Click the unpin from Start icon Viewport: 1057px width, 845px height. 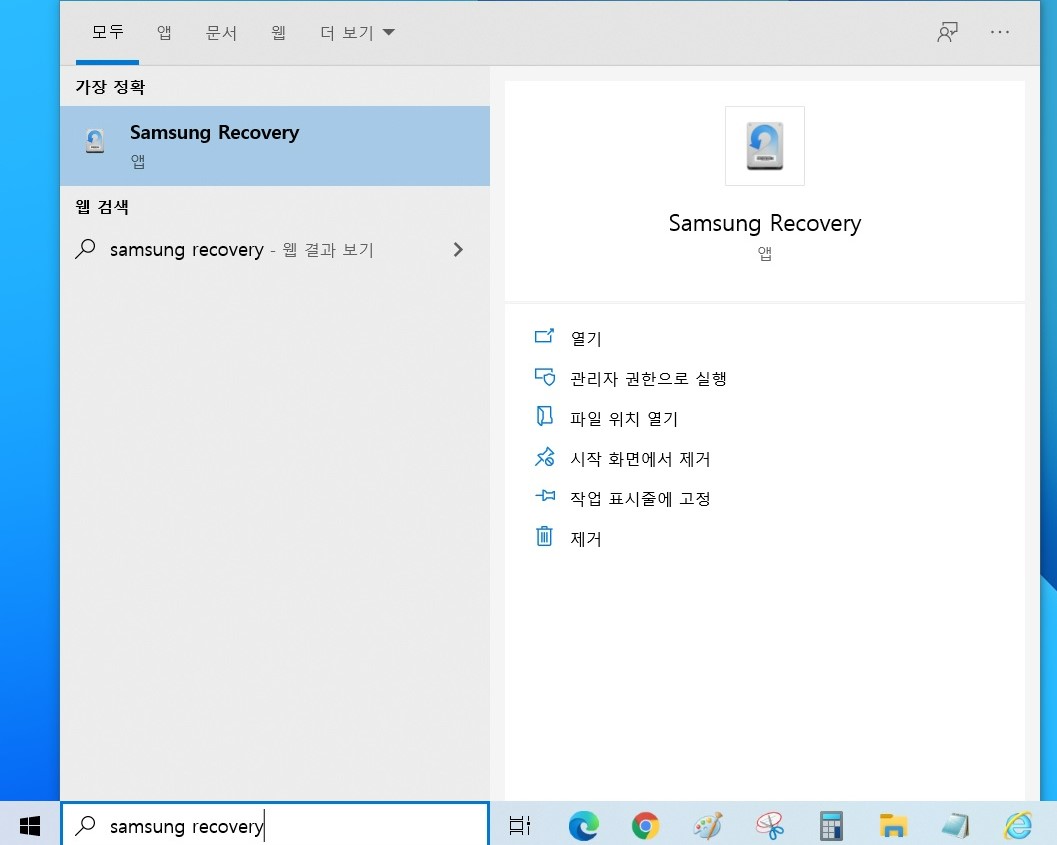(x=544, y=457)
